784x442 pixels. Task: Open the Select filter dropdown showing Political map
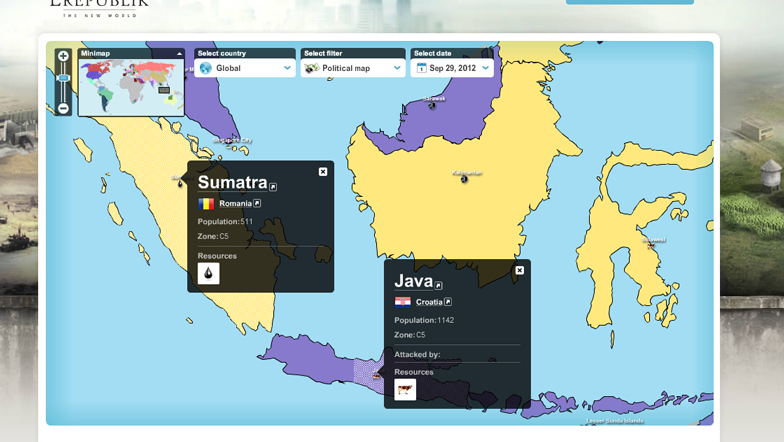point(353,68)
